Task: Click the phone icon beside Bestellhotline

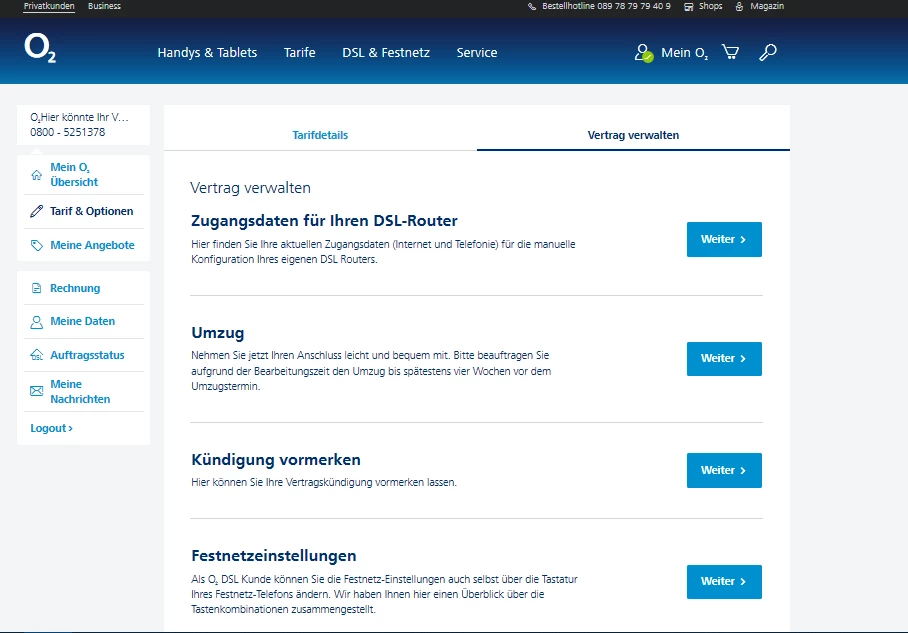Action: [x=532, y=6]
